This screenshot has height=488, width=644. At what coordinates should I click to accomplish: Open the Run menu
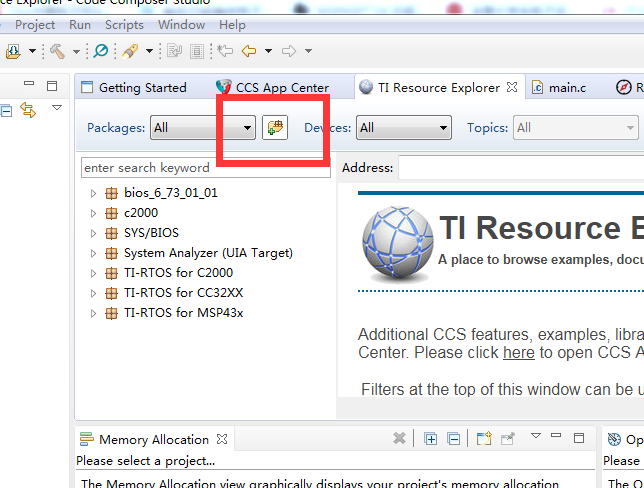click(80, 25)
